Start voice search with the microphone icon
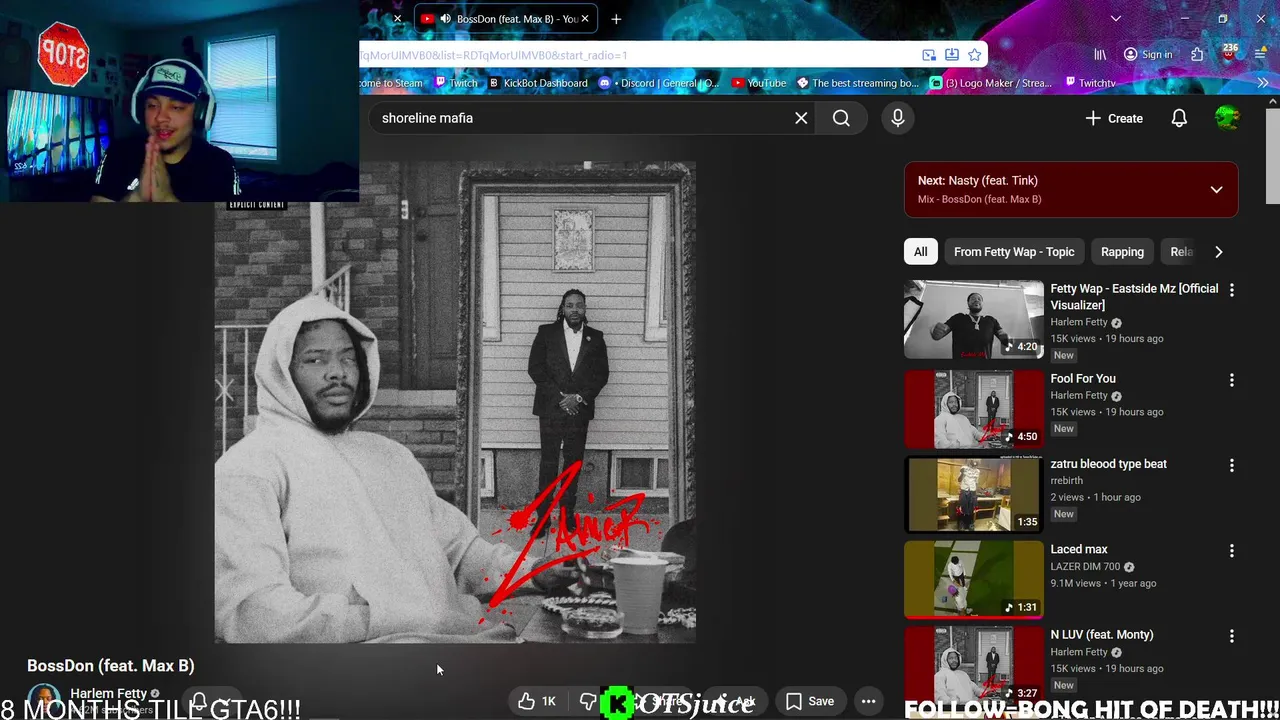 (x=897, y=118)
